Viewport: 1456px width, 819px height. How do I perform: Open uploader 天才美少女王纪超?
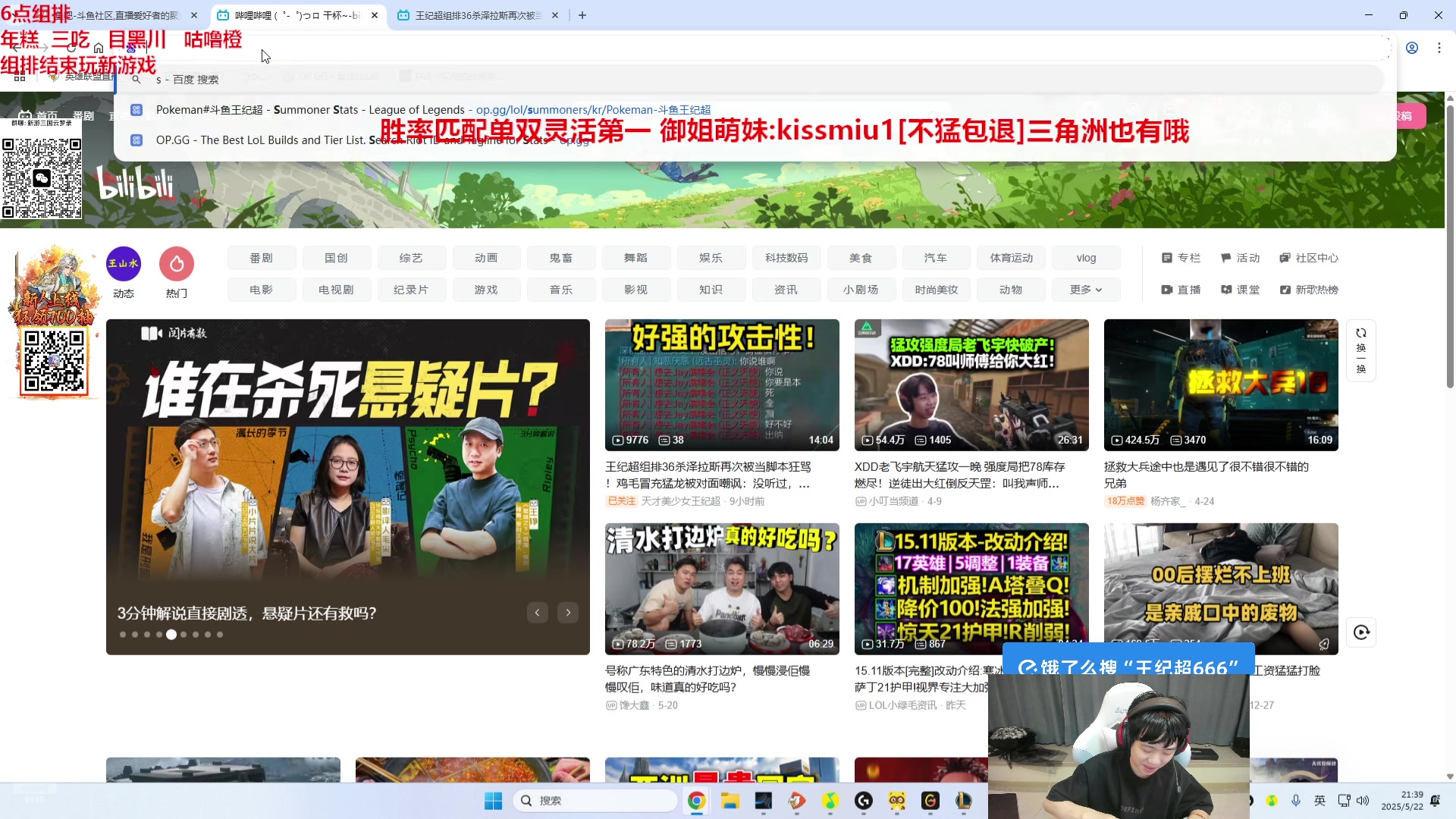680,501
